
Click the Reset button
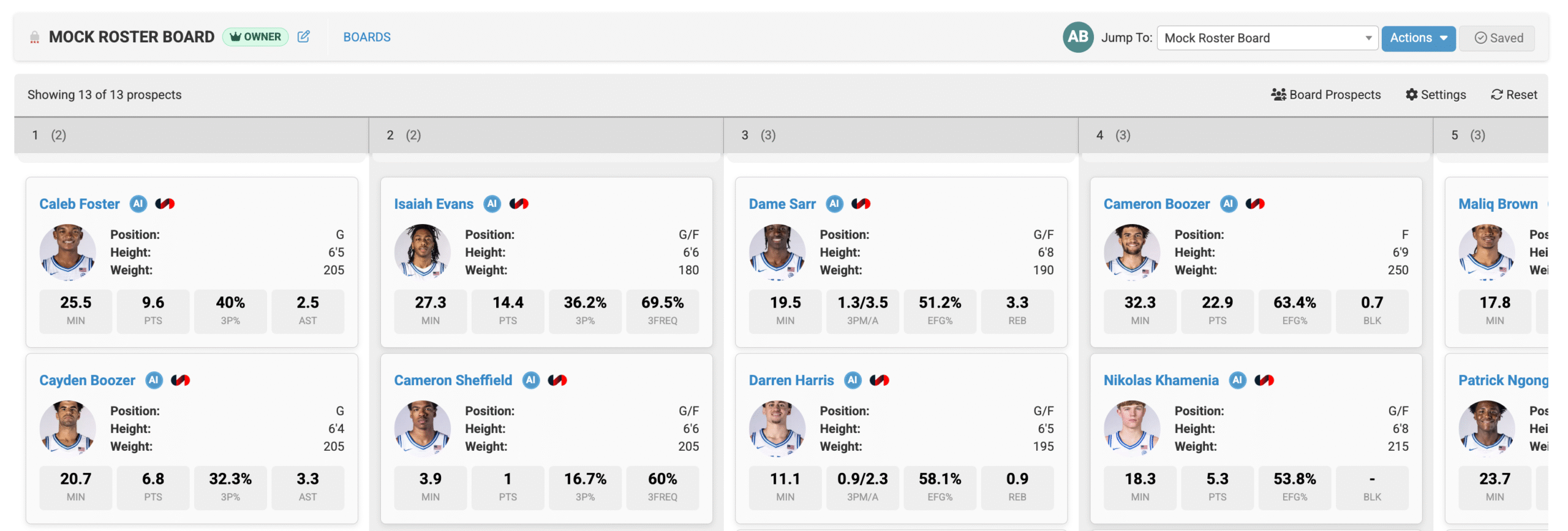pos(1513,95)
